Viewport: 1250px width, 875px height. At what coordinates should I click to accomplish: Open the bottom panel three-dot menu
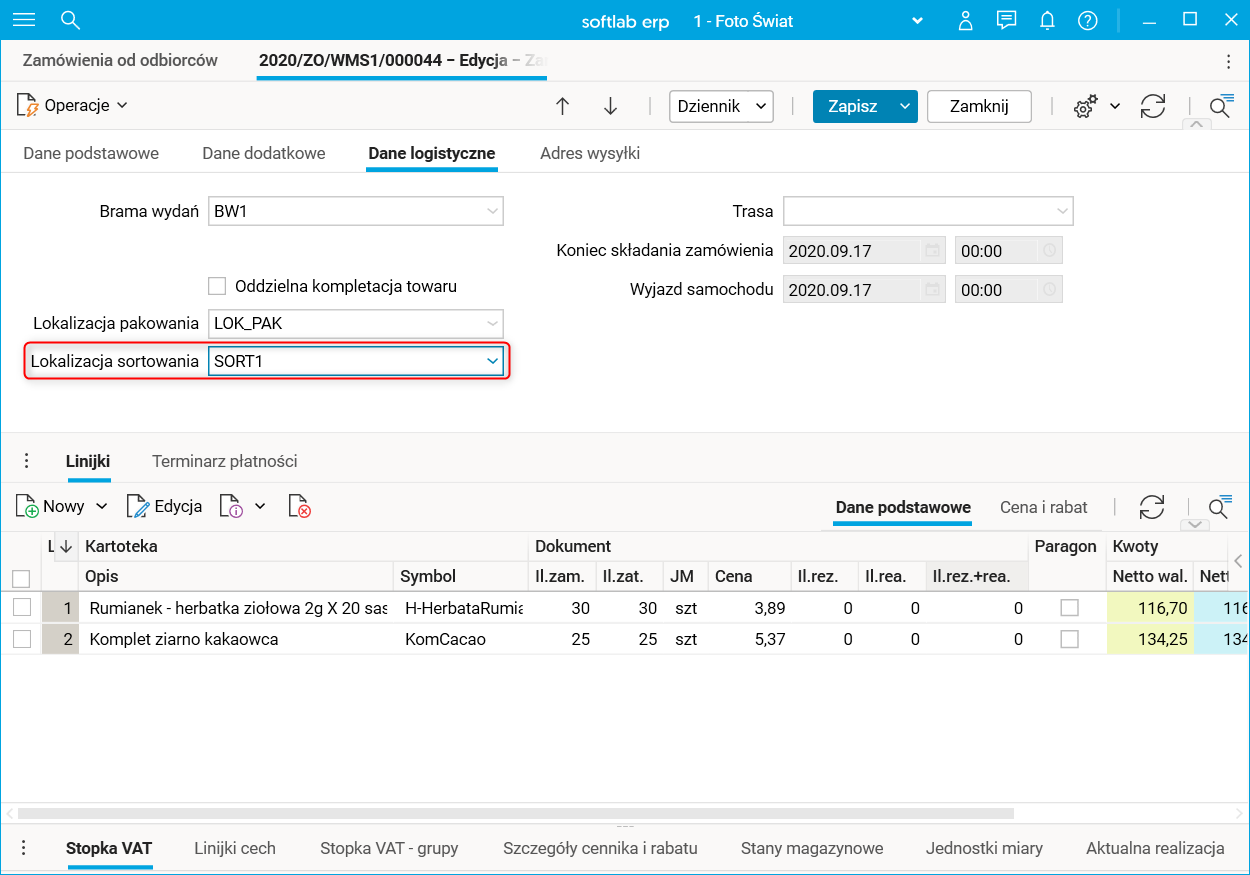[25, 848]
